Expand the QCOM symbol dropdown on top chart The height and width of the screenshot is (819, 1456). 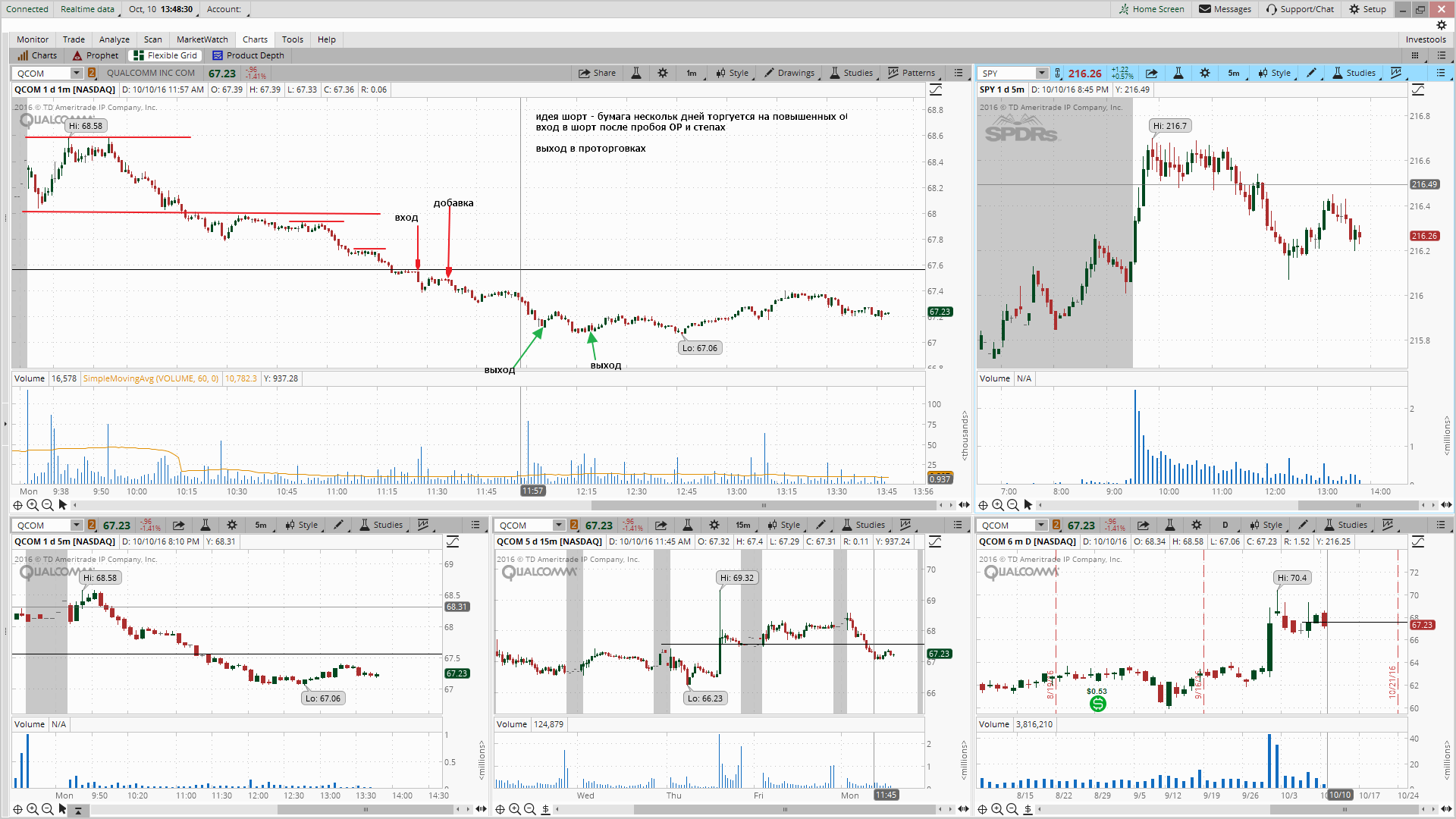pyautogui.click(x=77, y=74)
